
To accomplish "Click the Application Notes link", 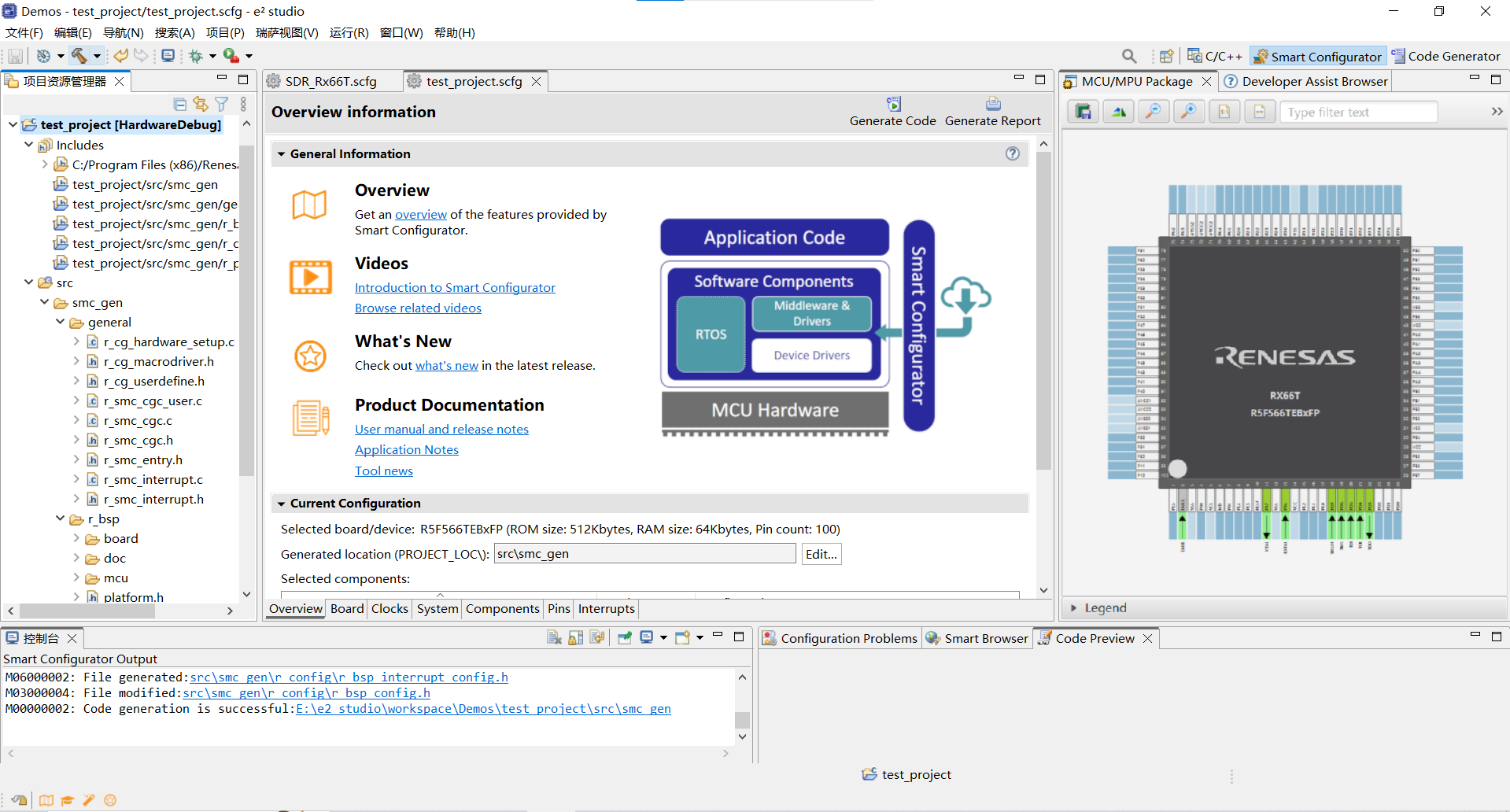I will point(406,449).
